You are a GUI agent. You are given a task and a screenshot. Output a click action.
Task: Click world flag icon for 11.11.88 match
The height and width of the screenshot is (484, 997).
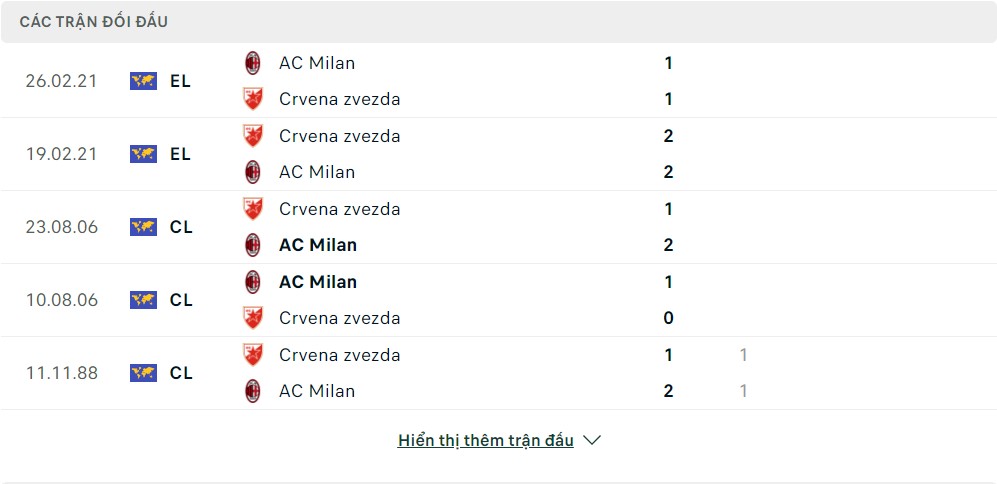tap(143, 373)
